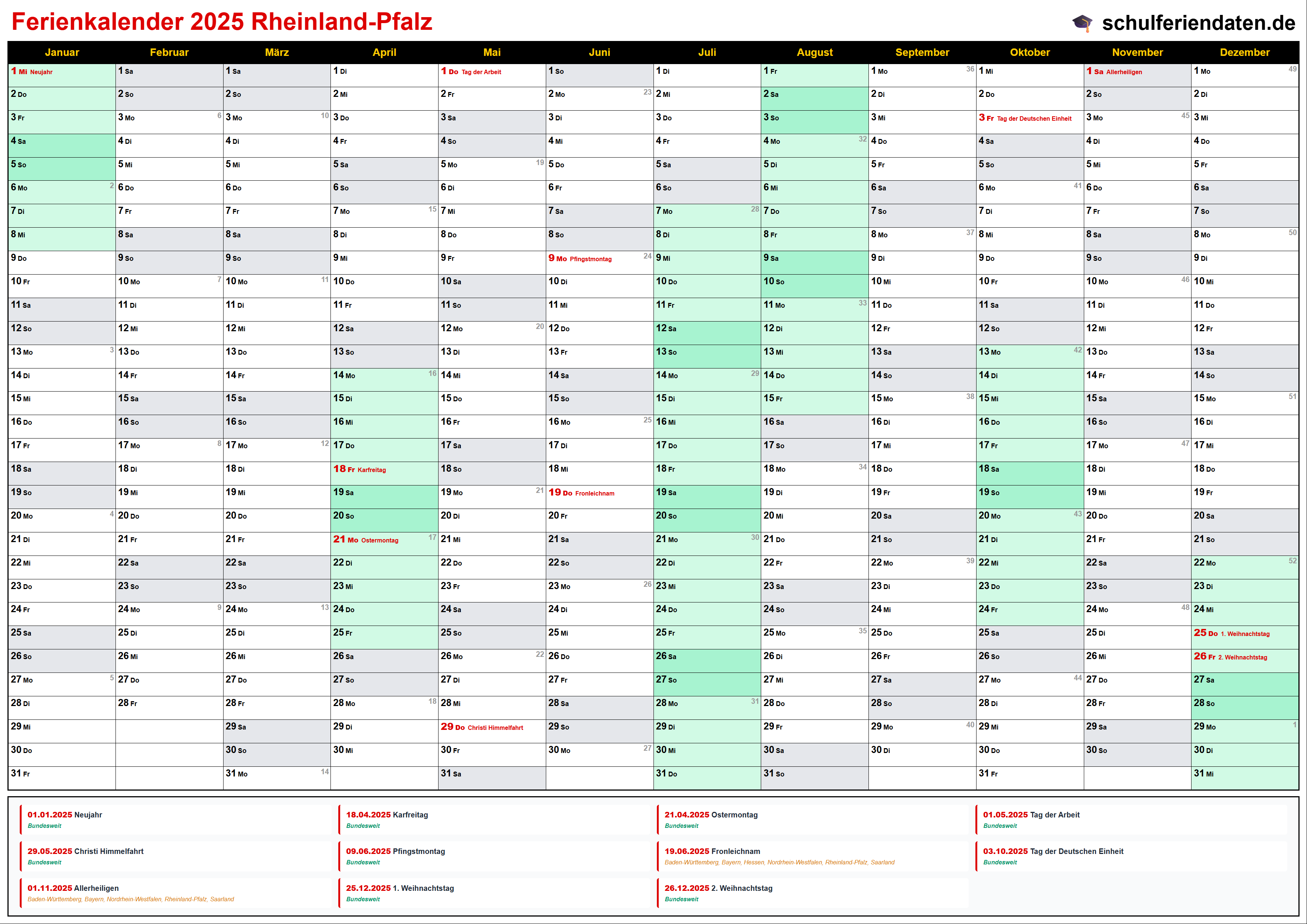This screenshot has width=1307, height=924.
Task: Click the Ferienkalender 2025 Rheinland-Pfalz heading
Action: pos(222,22)
